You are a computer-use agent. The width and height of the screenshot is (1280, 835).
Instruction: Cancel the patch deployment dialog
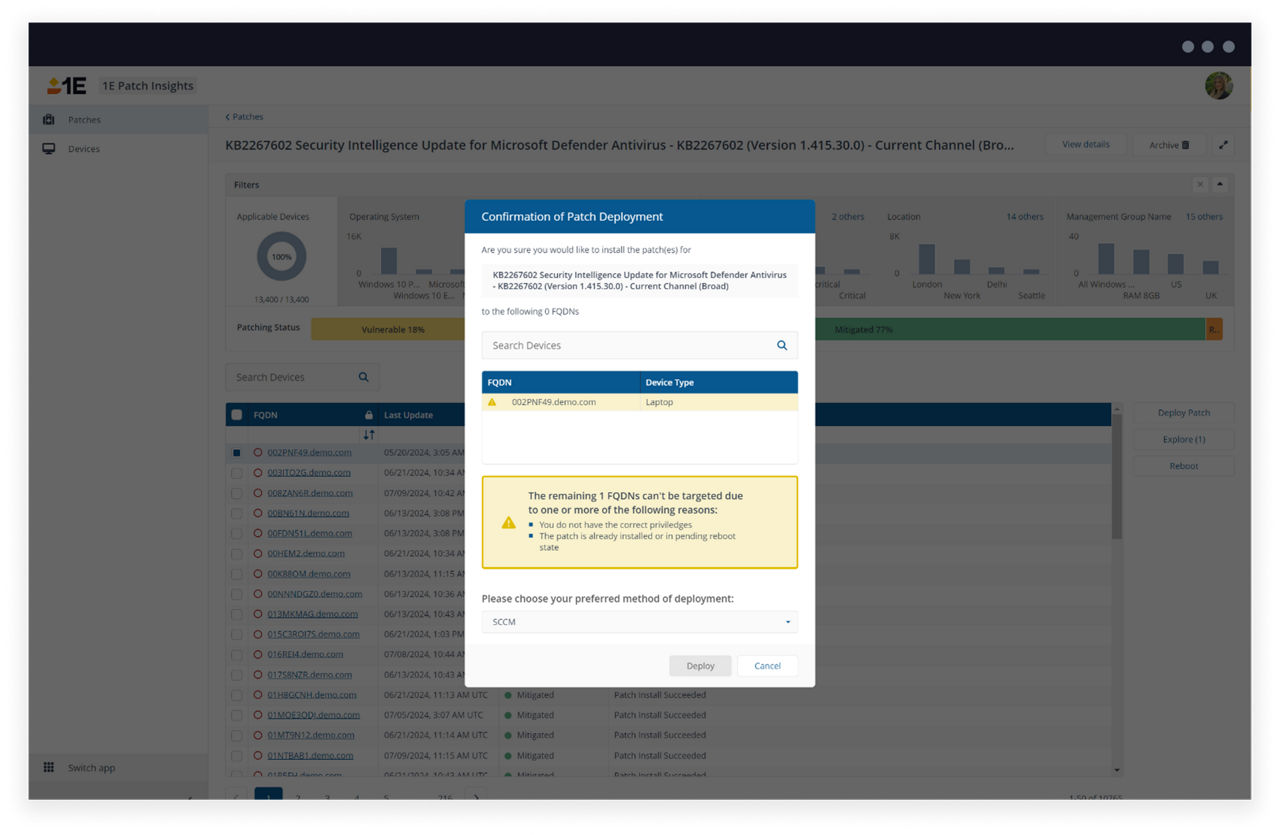[767, 666]
